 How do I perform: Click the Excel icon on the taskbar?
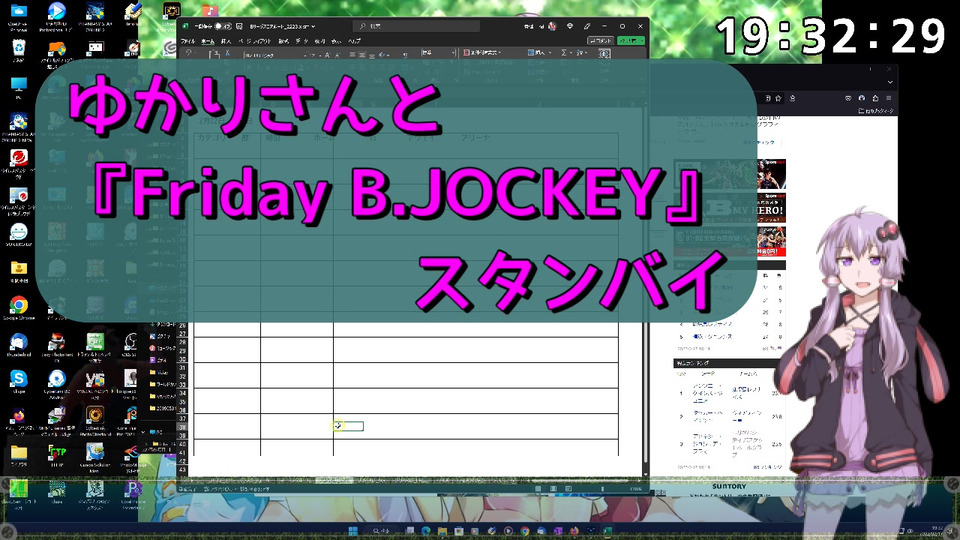pos(607,530)
